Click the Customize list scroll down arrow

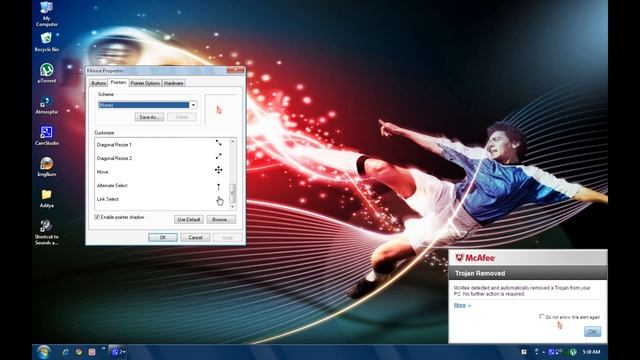(x=233, y=207)
